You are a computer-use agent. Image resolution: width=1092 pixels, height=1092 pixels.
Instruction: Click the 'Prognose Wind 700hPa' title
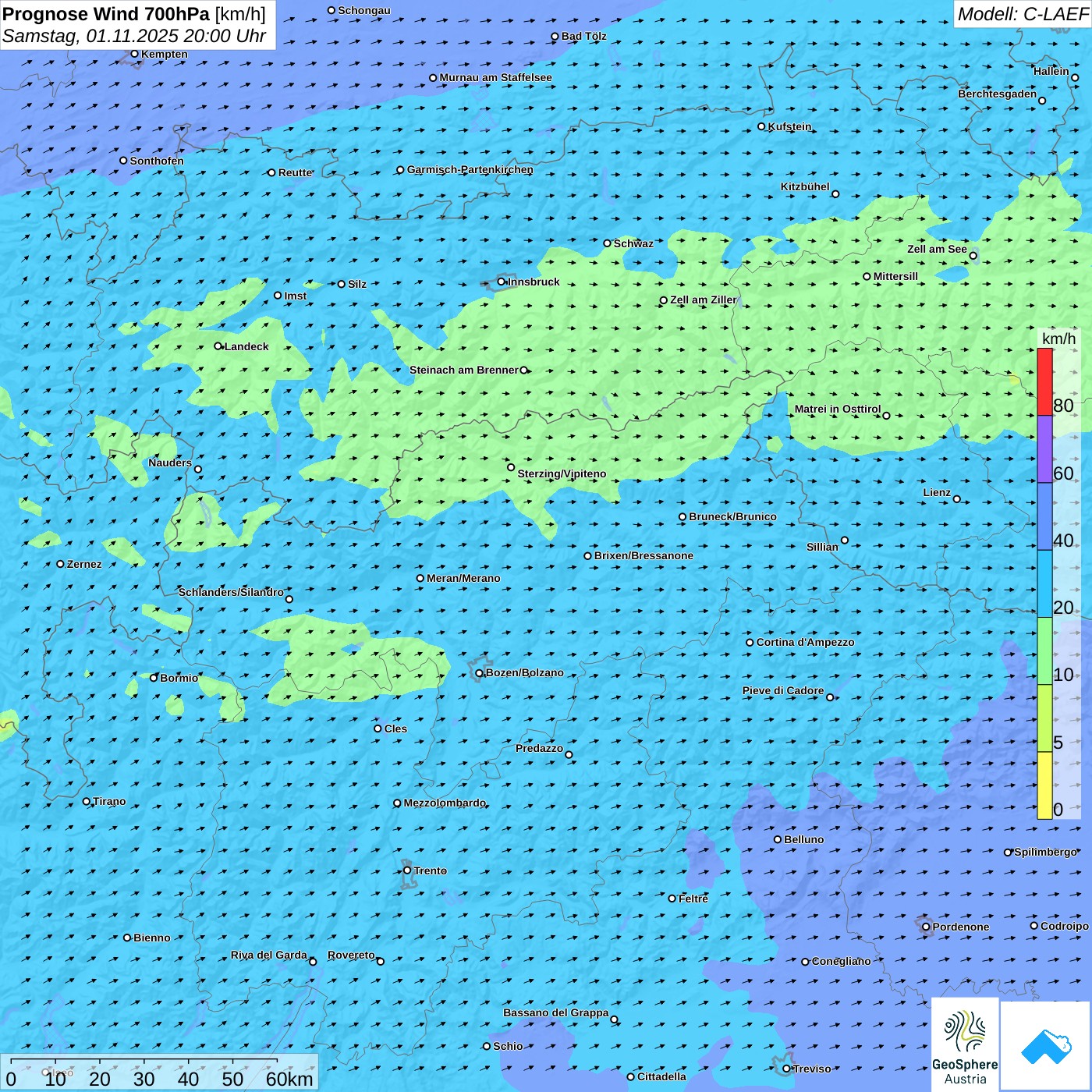click(107, 14)
